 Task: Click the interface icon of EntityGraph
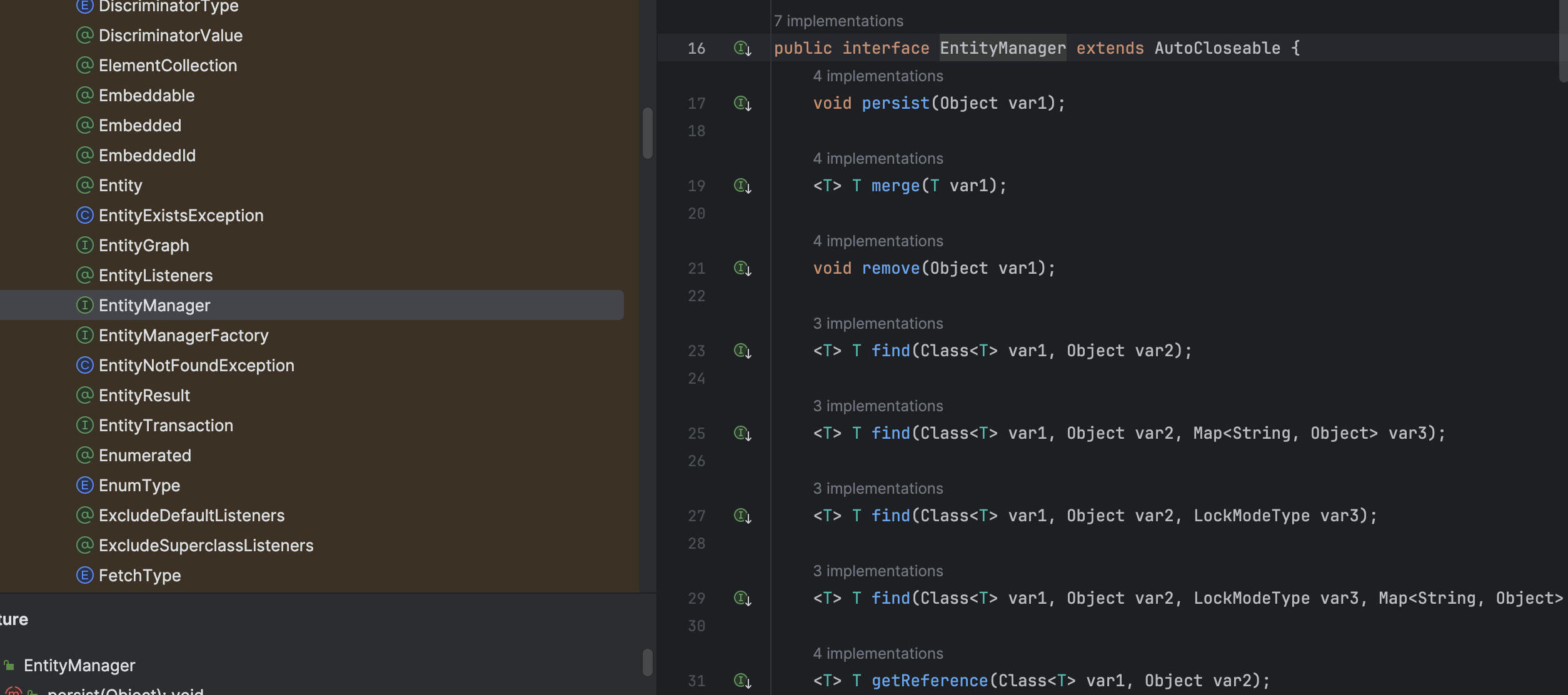tap(84, 245)
